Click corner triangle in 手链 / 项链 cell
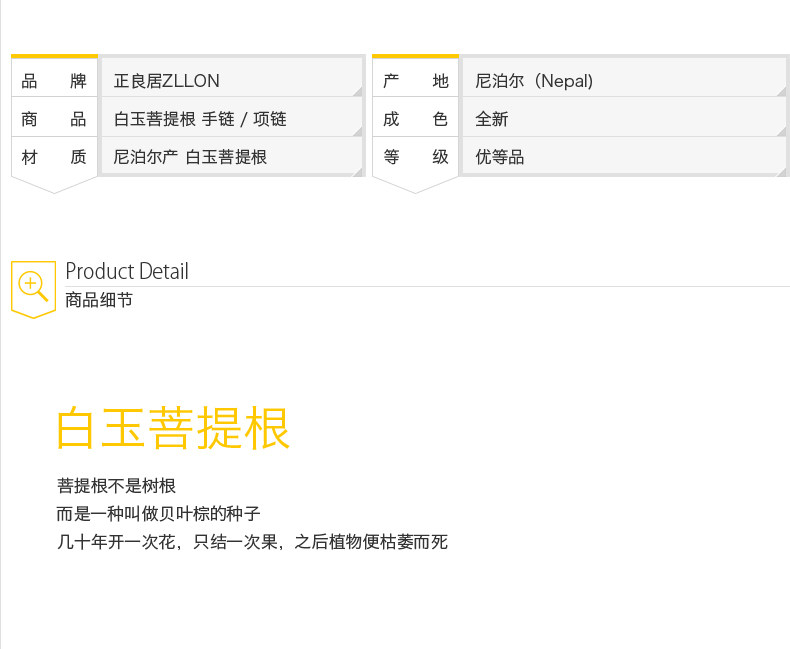 [x=357, y=131]
